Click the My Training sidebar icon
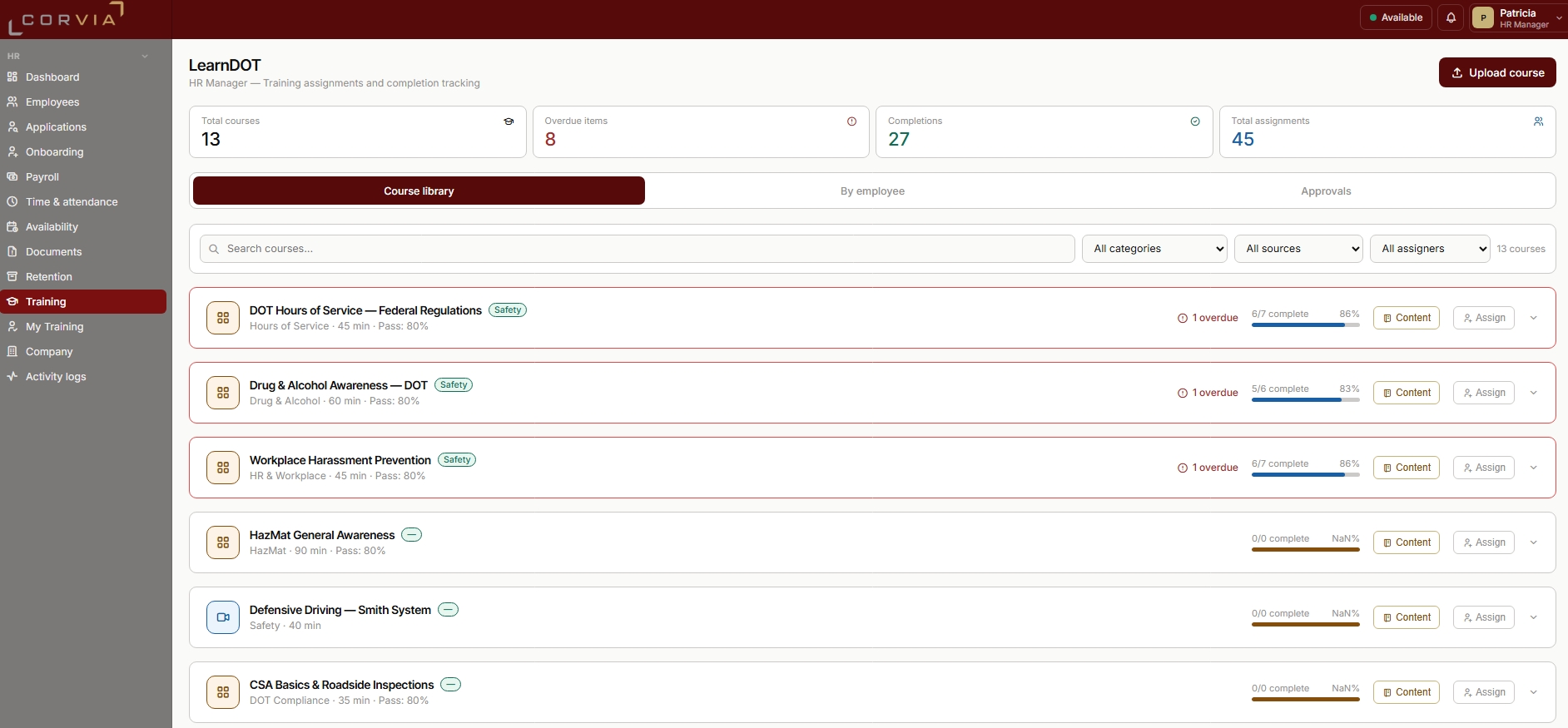The height and width of the screenshot is (728, 1568). click(12, 326)
